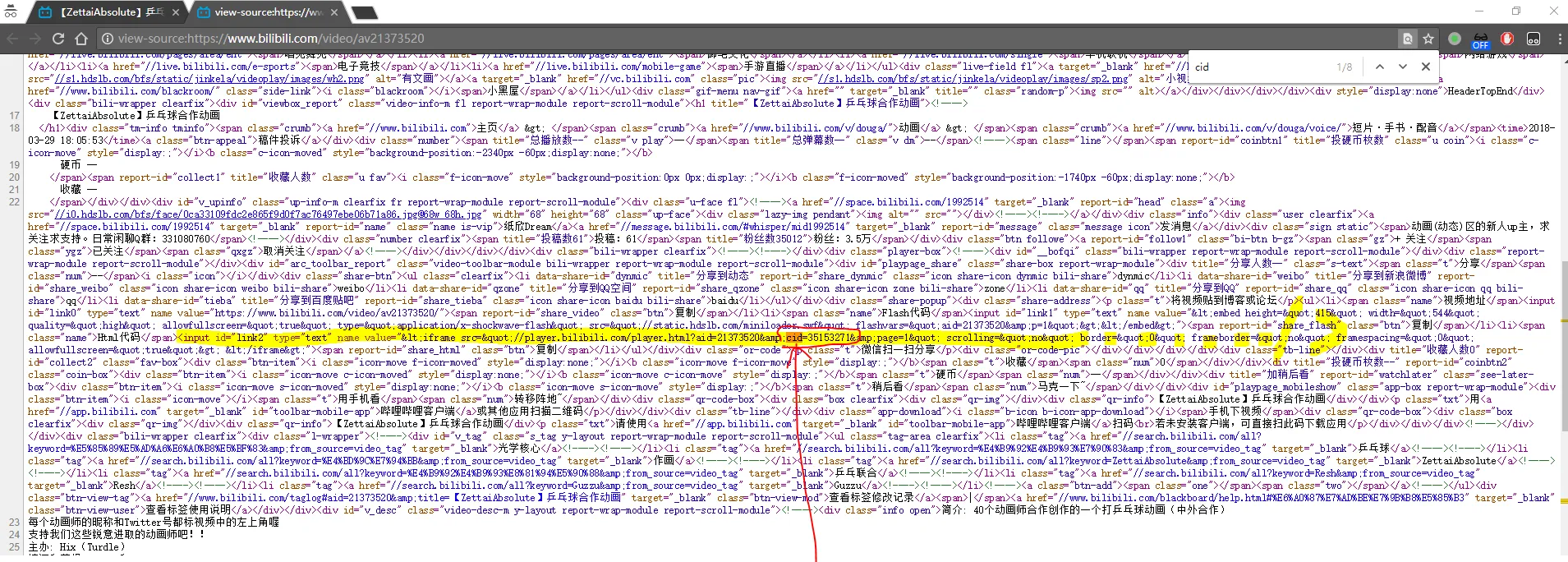
Task: Bookmark this page with the star
Action: click(1428, 39)
